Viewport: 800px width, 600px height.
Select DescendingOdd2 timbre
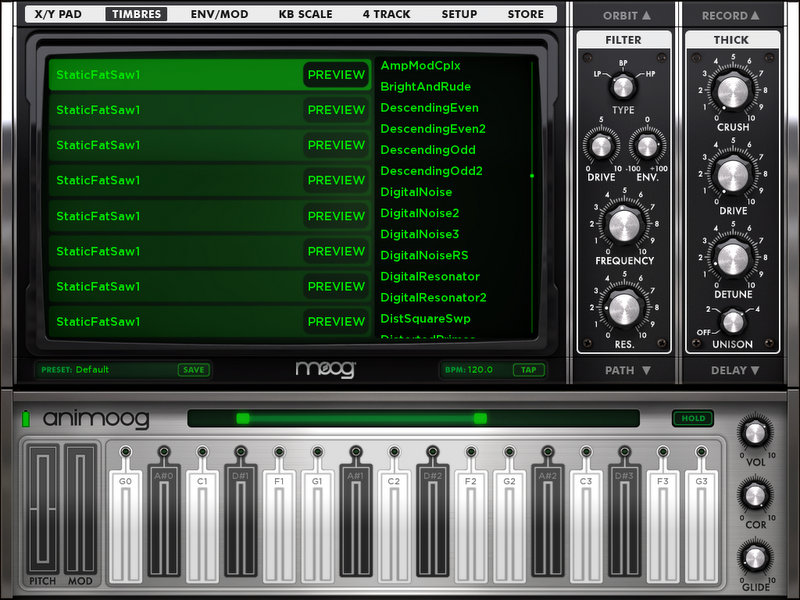(432, 171)
